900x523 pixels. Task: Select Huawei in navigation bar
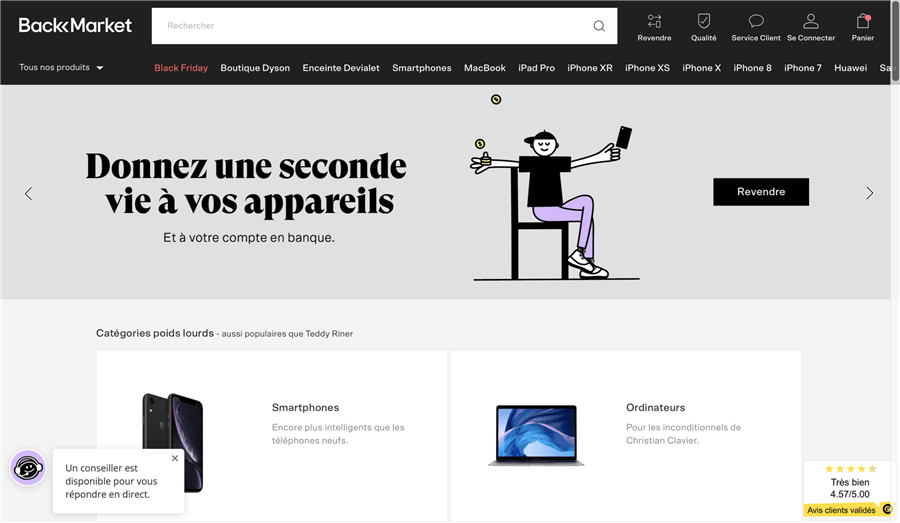pyautogui.click(x=850, y=68)
